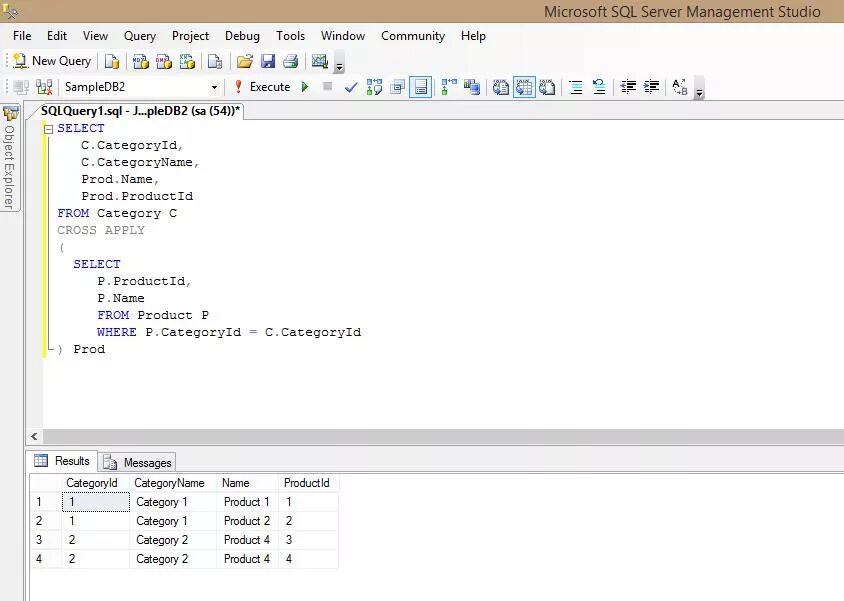
Task: Open the Query Options dialog icon
Action: tap(397, 87)
